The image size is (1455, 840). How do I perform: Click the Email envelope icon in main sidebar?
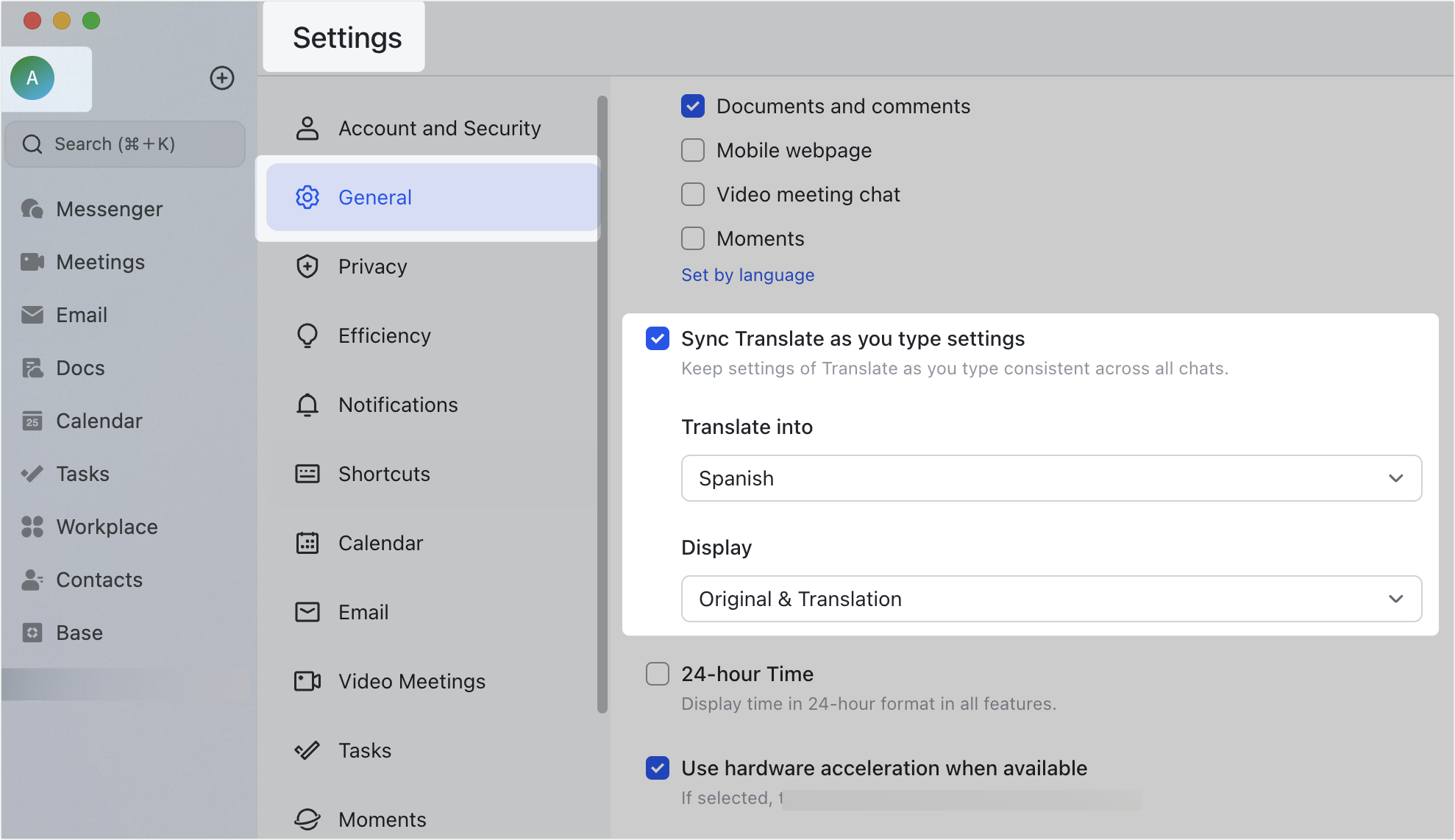(x=32, y=315)
